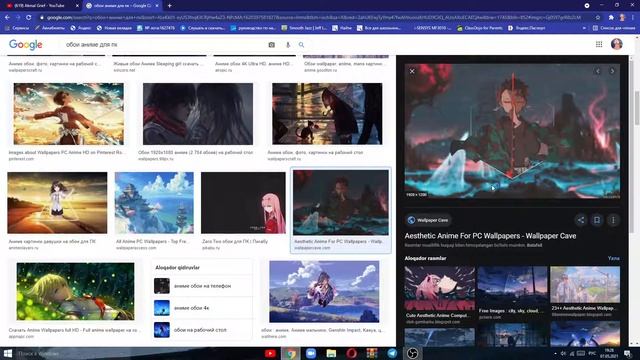Start voice search with microphone icon

point(287,44)
